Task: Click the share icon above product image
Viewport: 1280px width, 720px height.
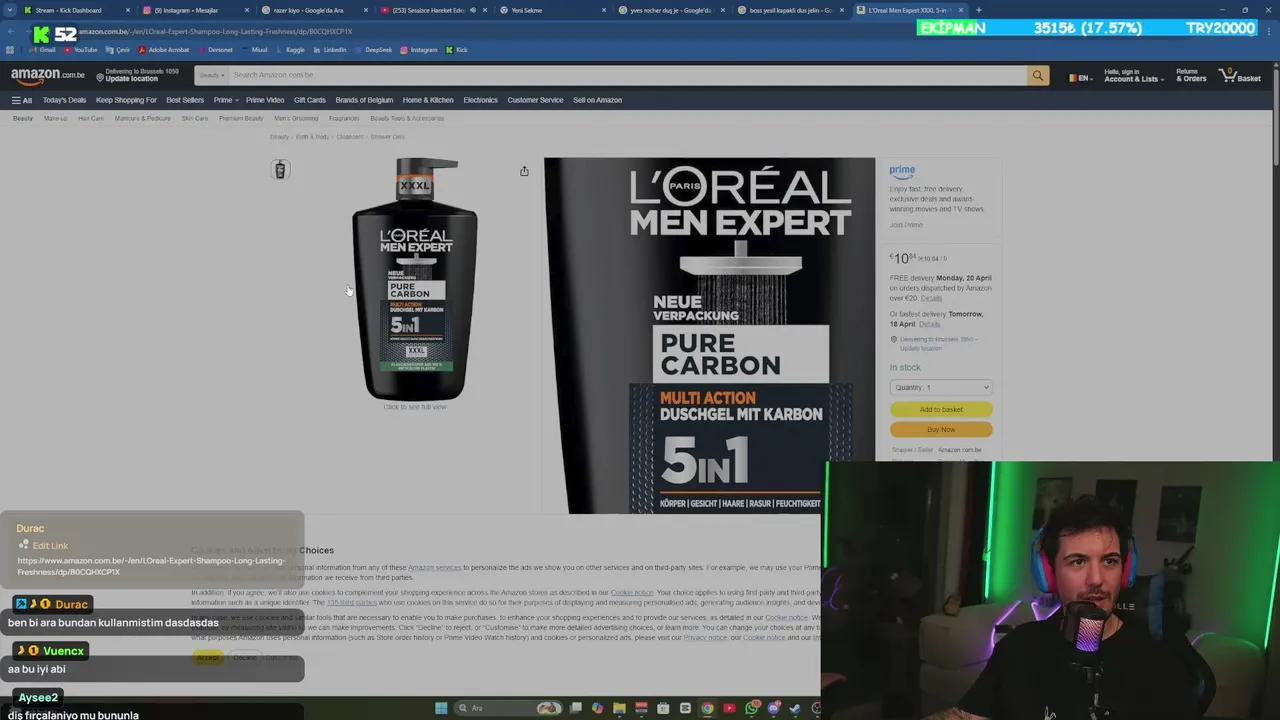Action: (524, 171)
